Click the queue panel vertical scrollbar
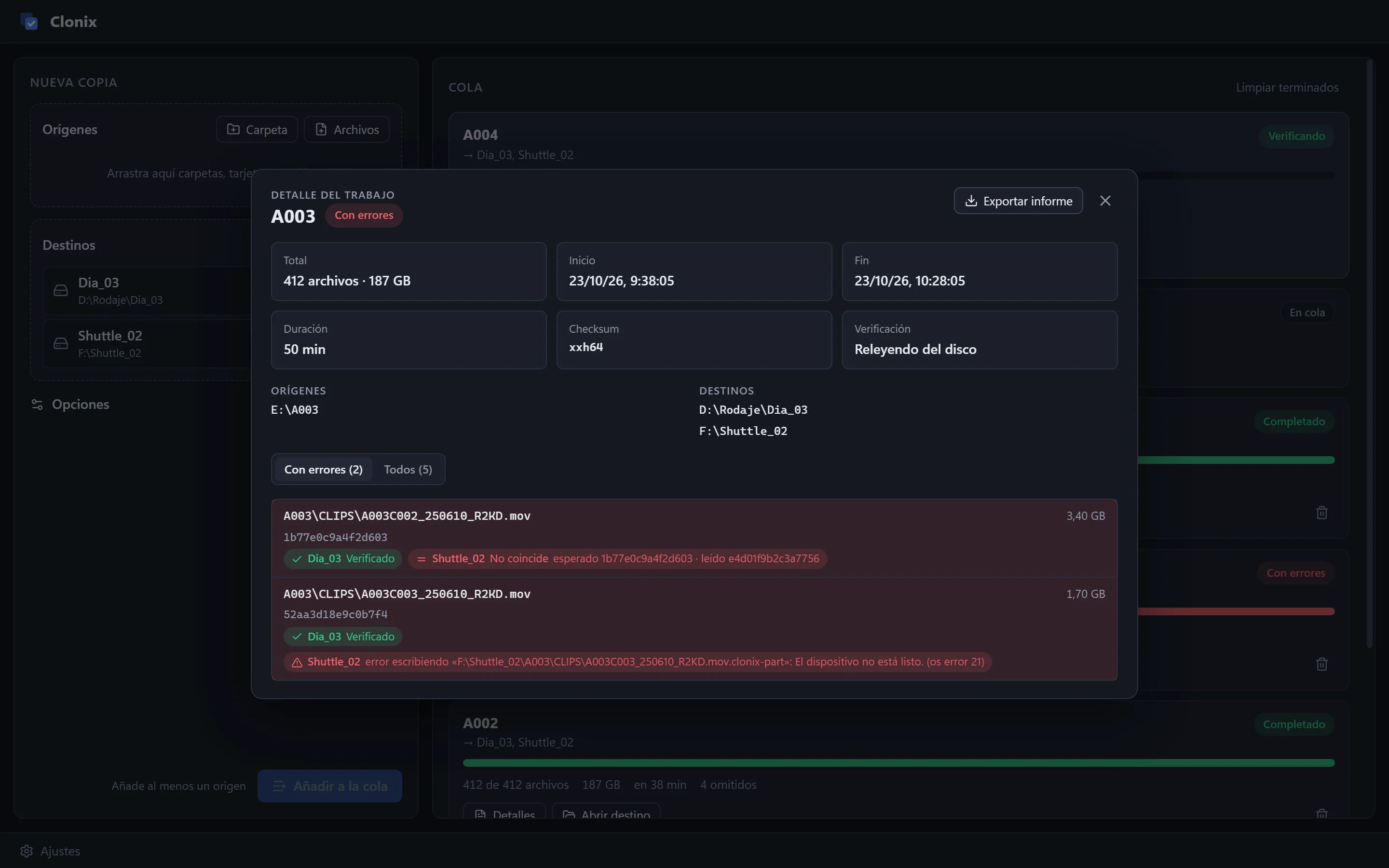1389x868 pixels. [x=1370, y=353]
